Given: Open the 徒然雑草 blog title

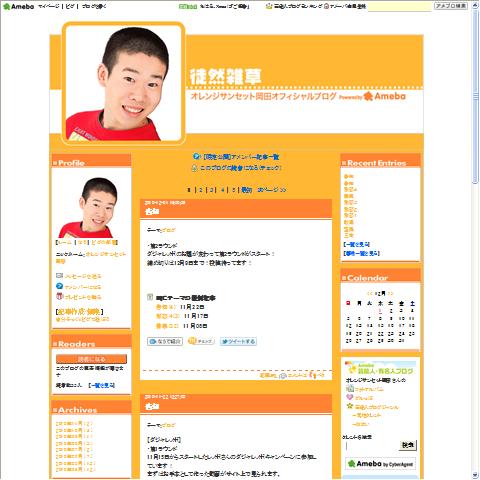Looking at the screenshot, I should click(225, 76).
